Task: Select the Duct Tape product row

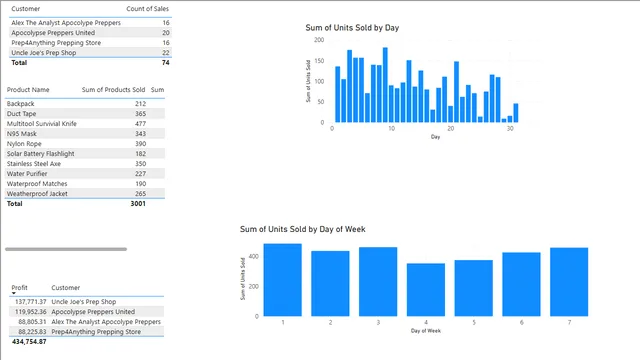Action: click(x=85, y=113)
